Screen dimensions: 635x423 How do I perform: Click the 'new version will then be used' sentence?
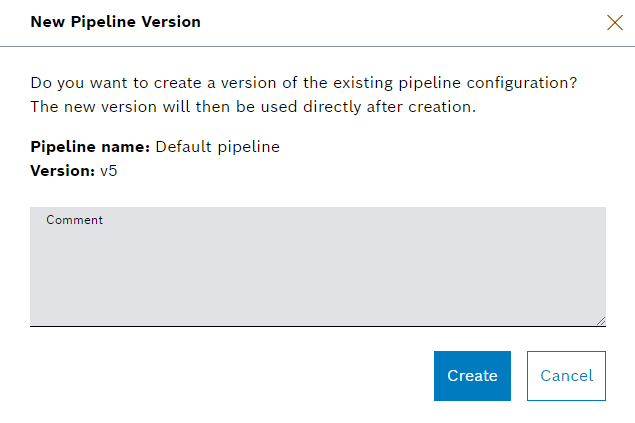pos(252,106)
